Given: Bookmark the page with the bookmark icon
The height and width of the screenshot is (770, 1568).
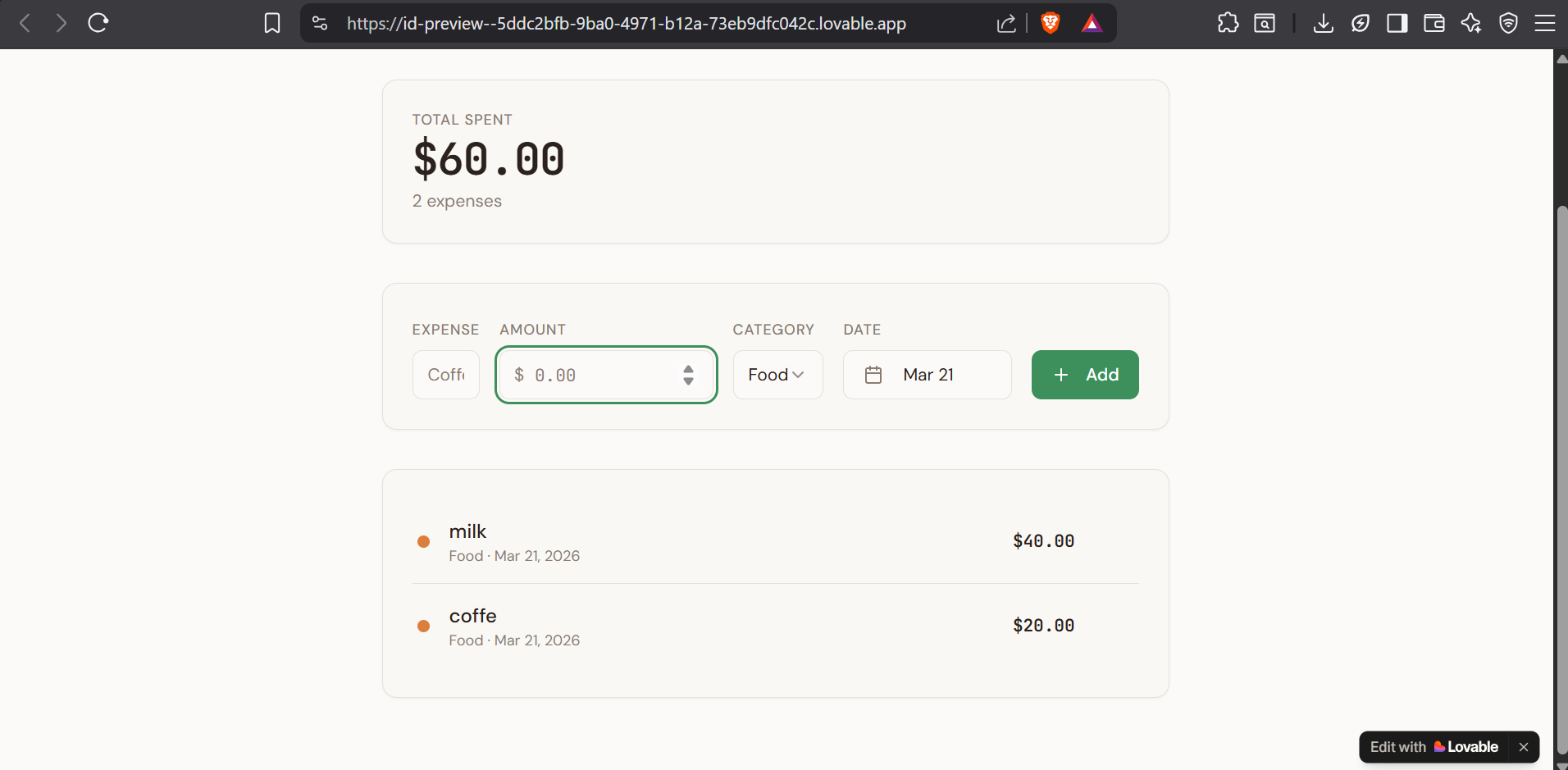Looking at the screenshot, I should click(271, 23).
